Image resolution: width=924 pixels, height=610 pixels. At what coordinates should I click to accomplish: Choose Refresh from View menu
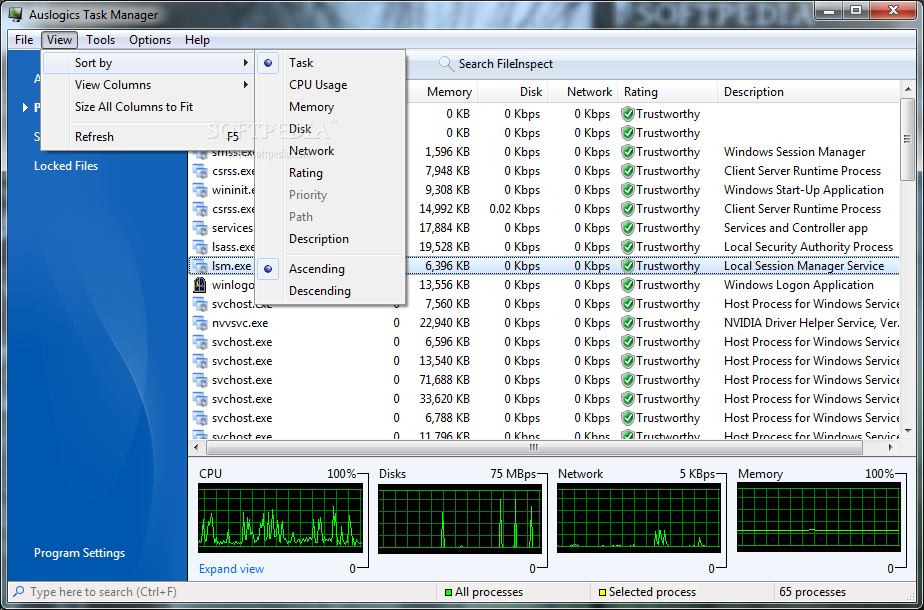[x=148, y=137]
